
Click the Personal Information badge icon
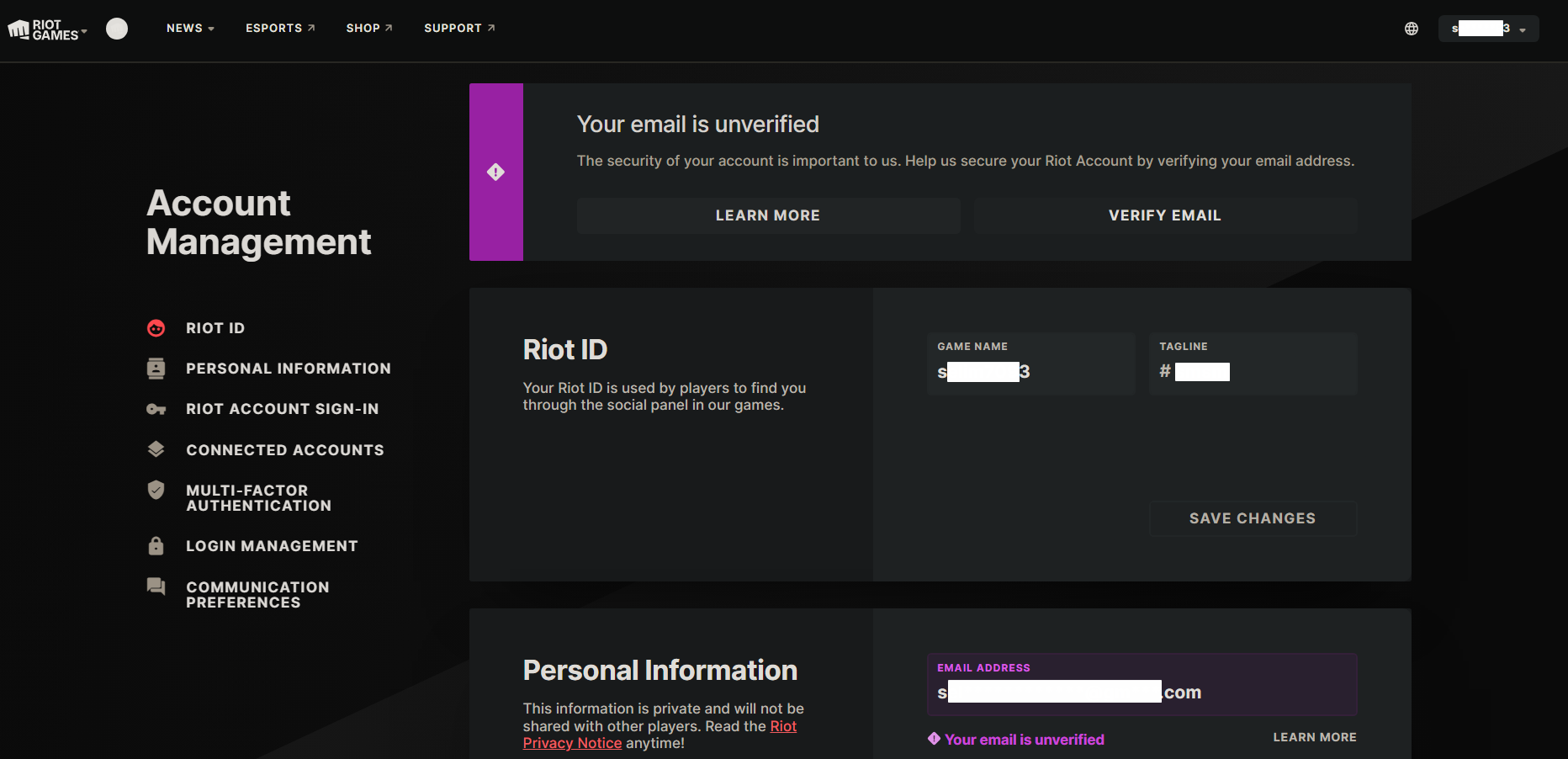coord(156,369)
